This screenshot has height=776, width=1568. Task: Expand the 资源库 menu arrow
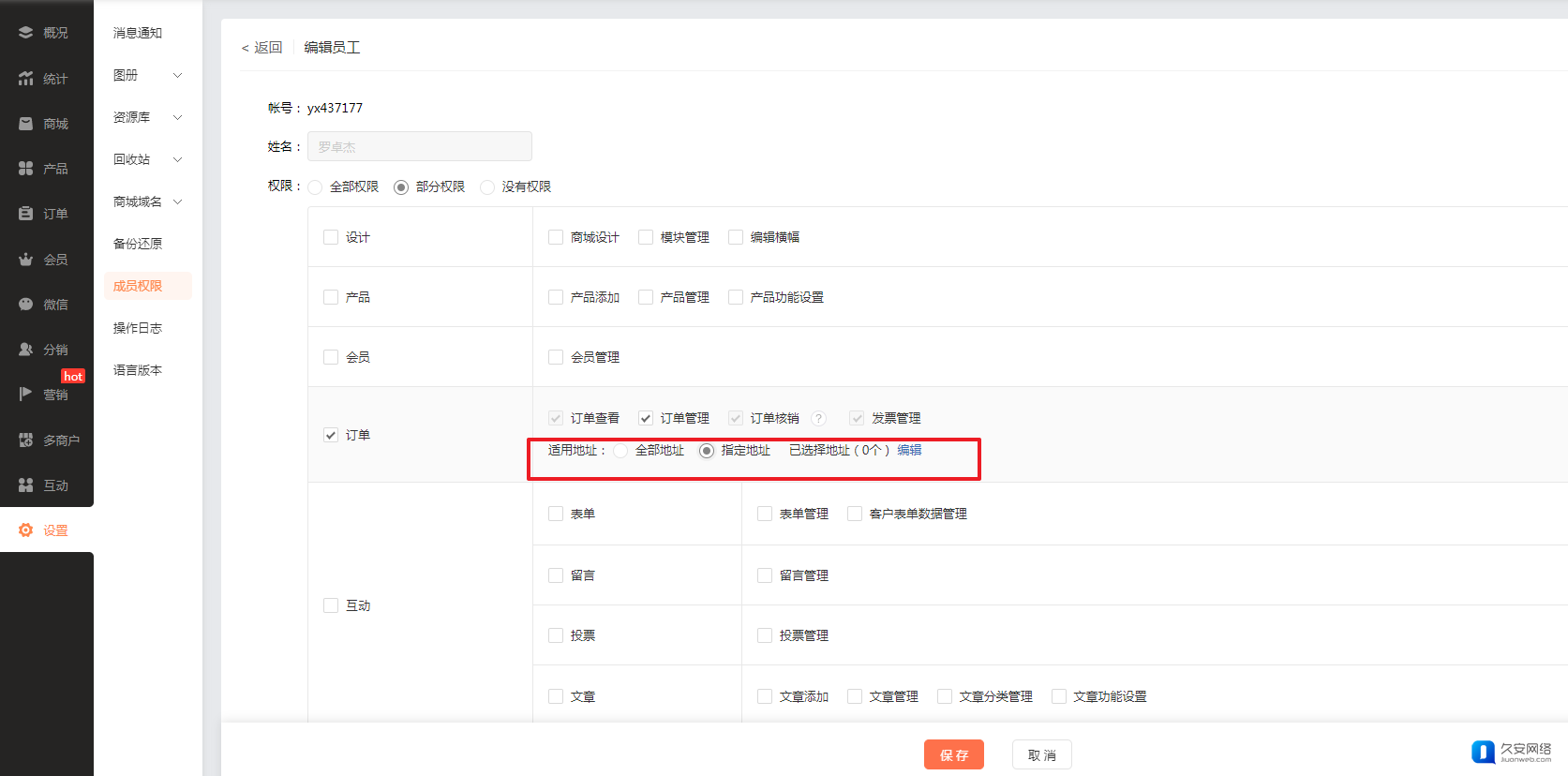point(177,117)
